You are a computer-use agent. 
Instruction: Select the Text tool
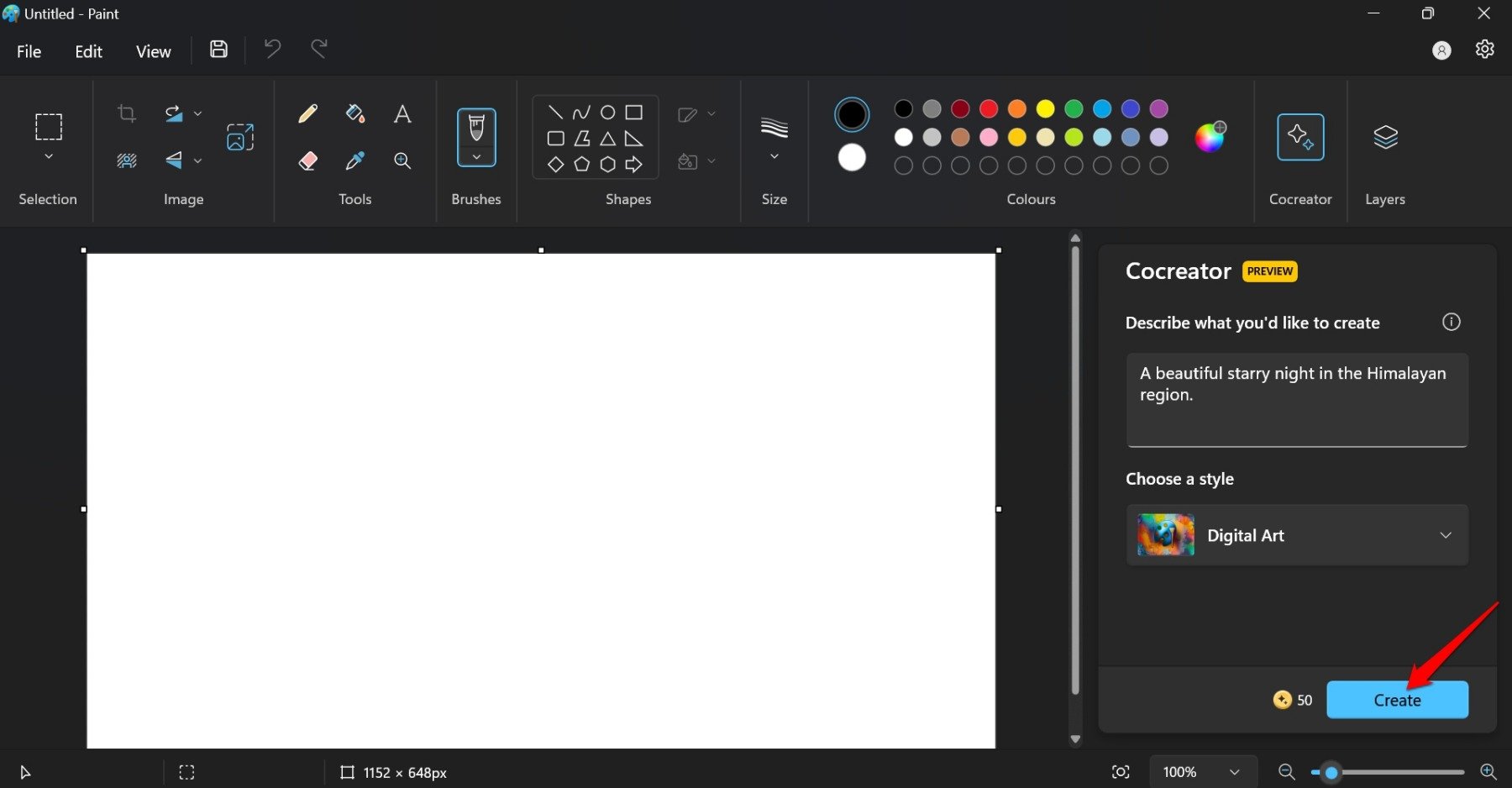tap(402, 113)
